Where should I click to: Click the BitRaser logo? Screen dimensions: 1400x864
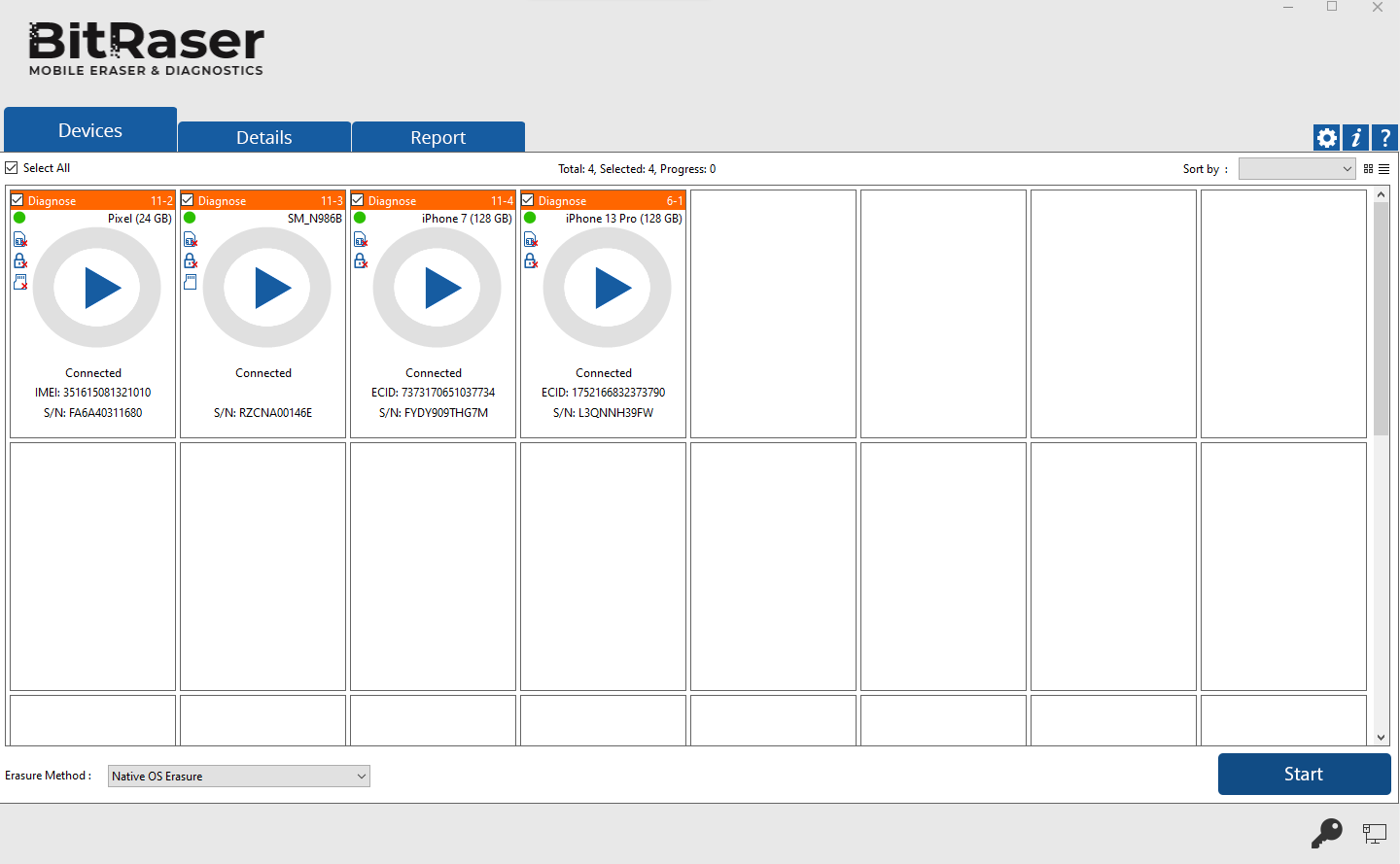click(146, 49)
